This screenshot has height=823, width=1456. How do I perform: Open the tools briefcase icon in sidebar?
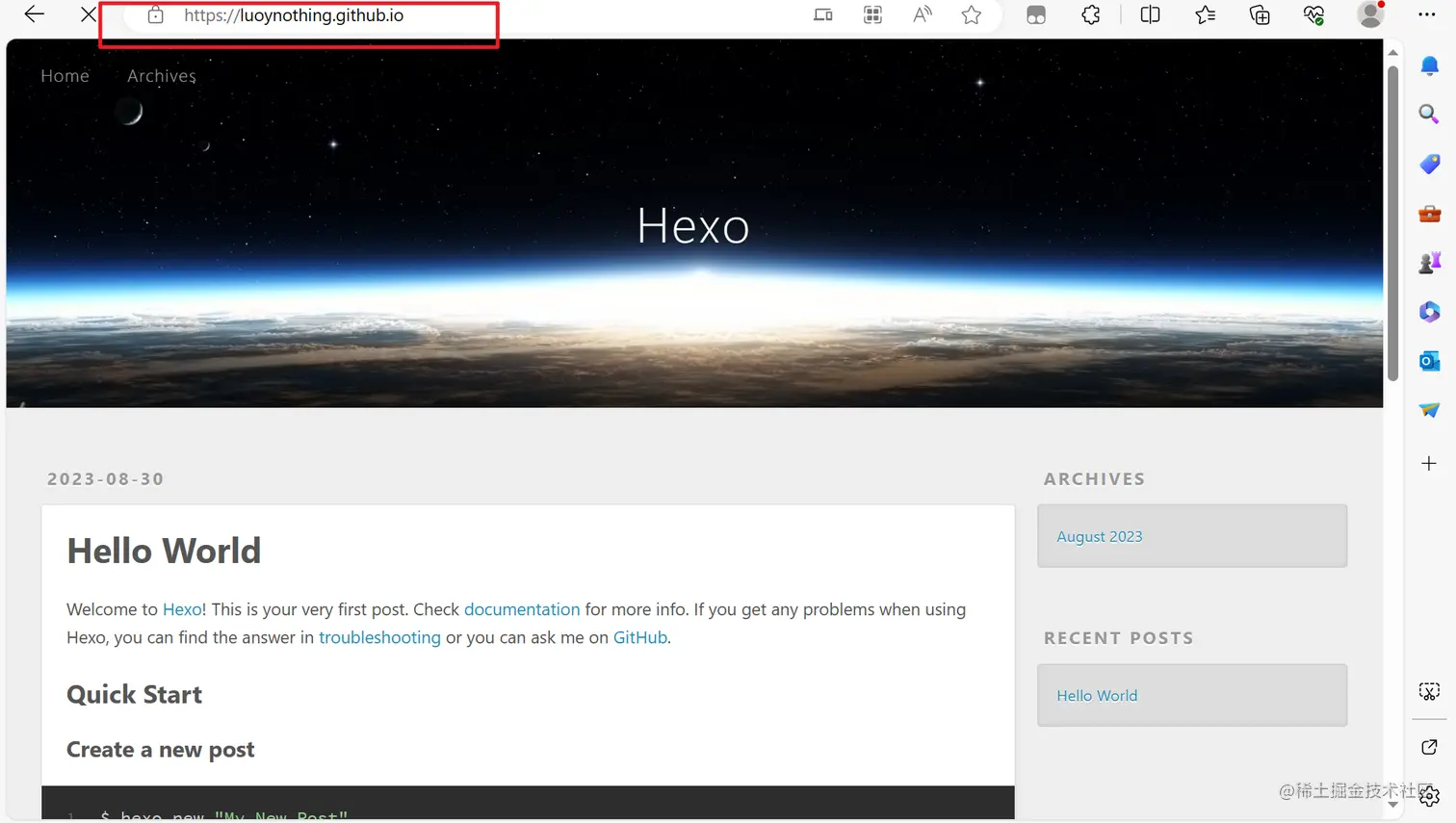1430,214
